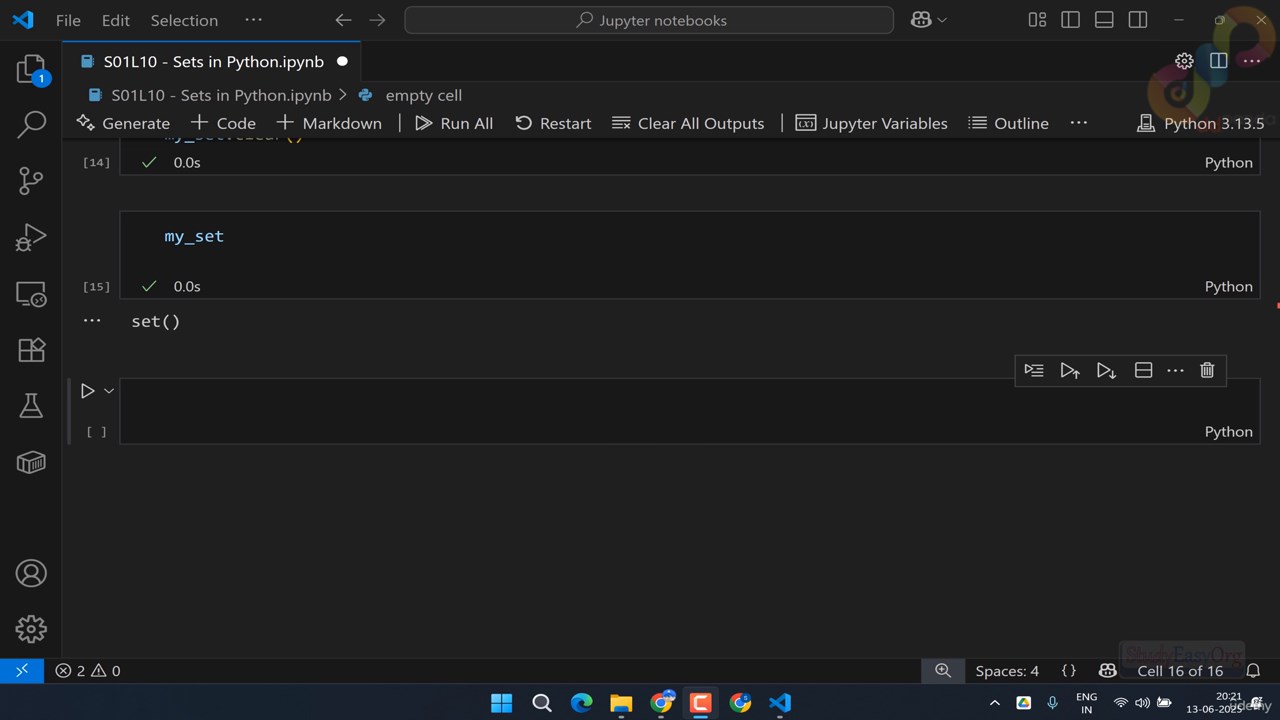This screenshot has width=1280, height=720.
Task: Click the Jupyter notebooks command search box
Action: [x=649, y=20]
